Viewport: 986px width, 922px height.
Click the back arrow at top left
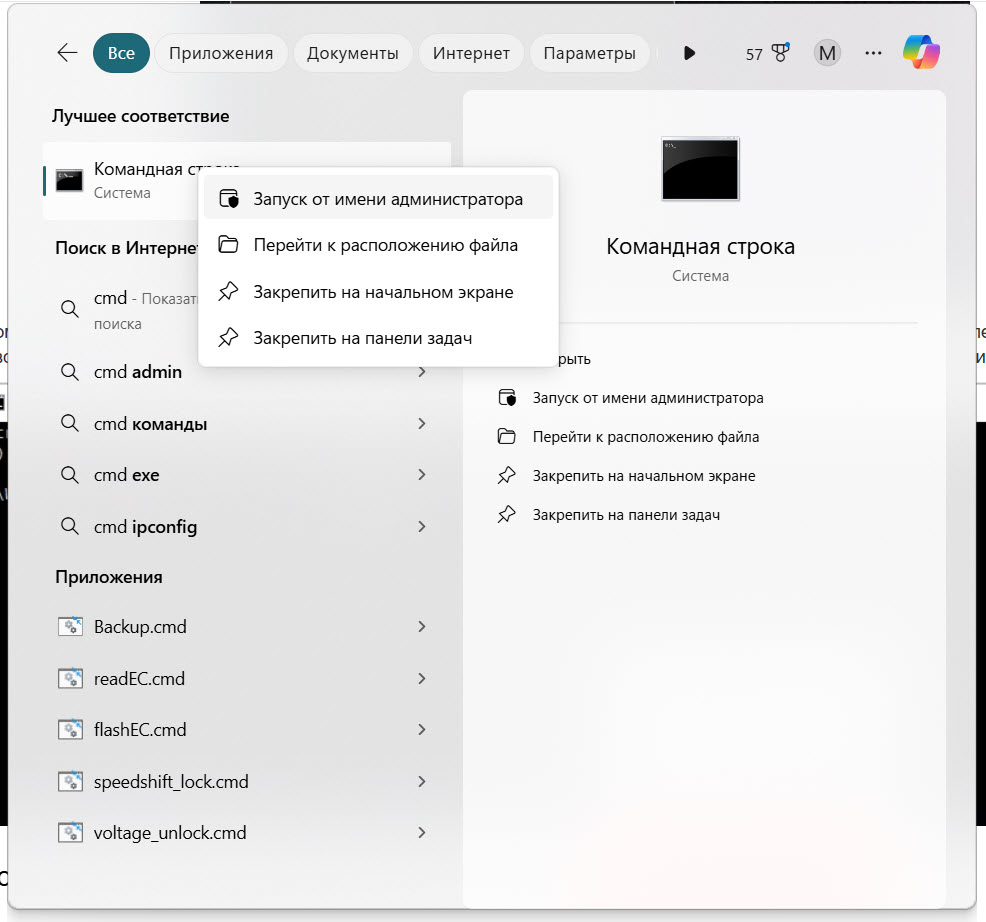(x=66, y=53)
